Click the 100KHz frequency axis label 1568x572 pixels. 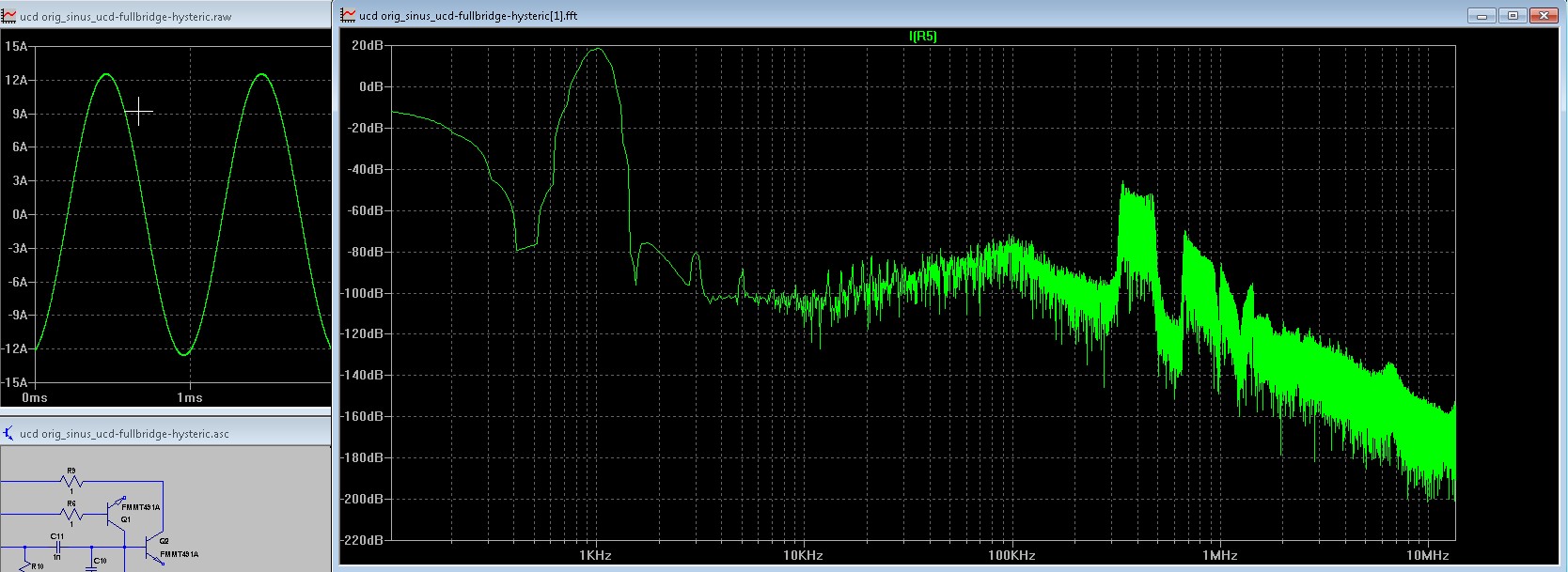1011,555
